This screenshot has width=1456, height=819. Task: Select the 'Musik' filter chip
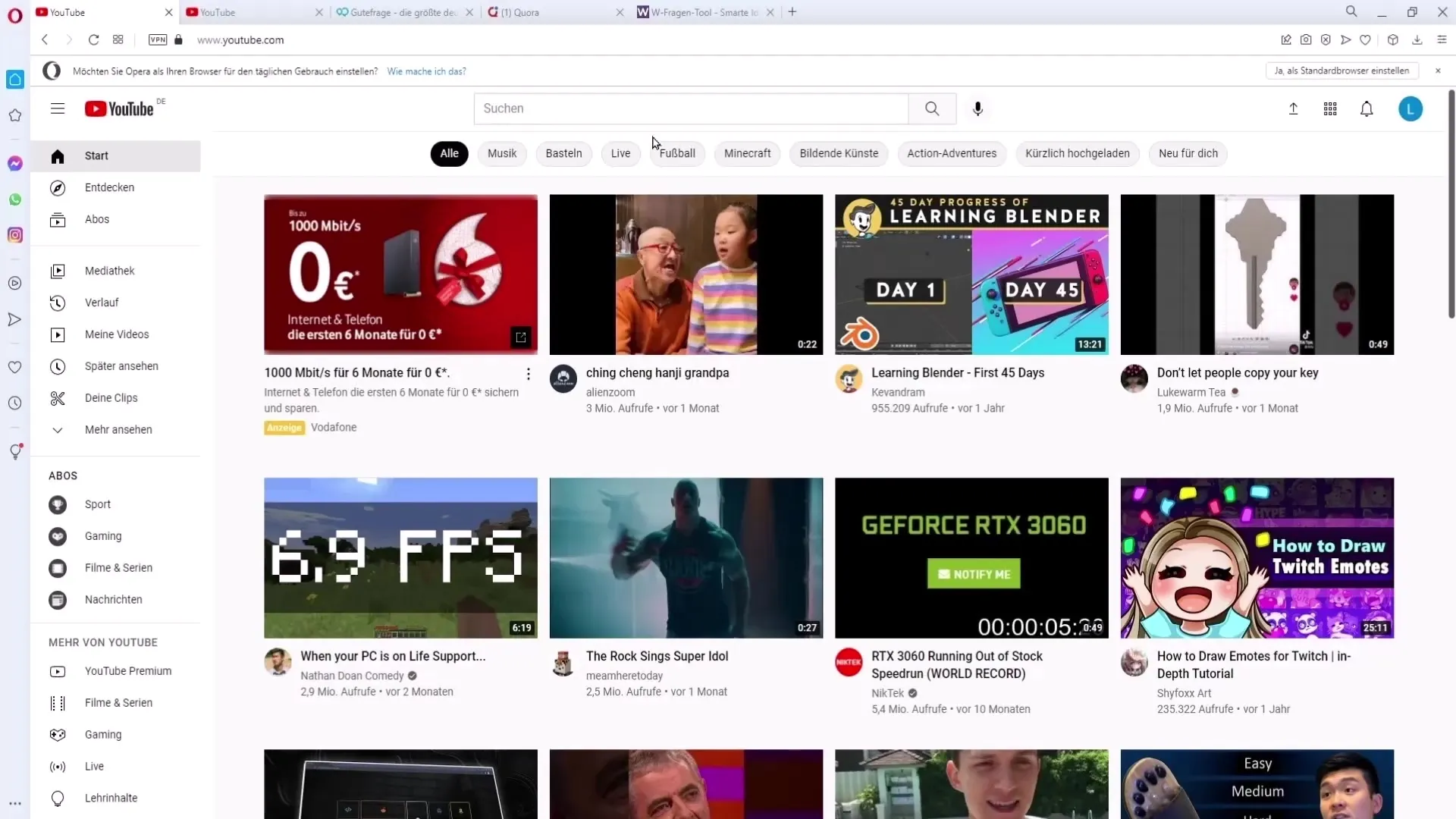(502, 153)
